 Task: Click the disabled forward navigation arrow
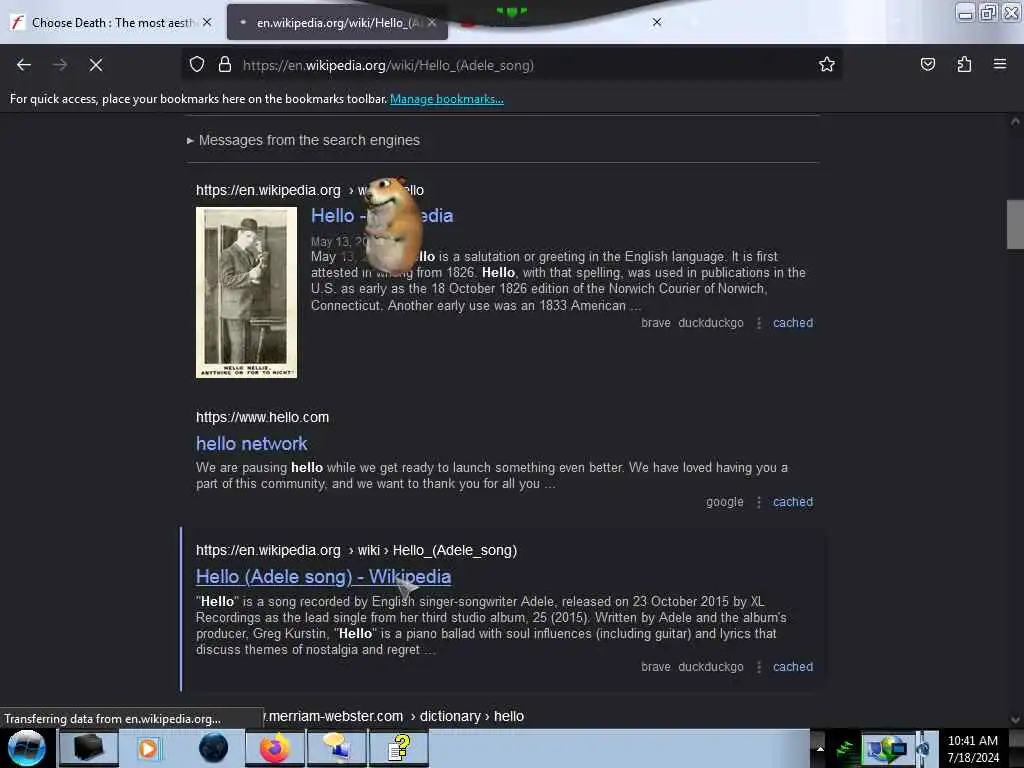(60, 65)
